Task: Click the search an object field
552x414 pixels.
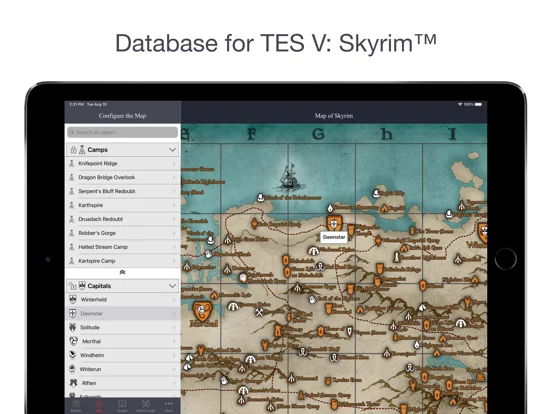Action: [123, 132]
